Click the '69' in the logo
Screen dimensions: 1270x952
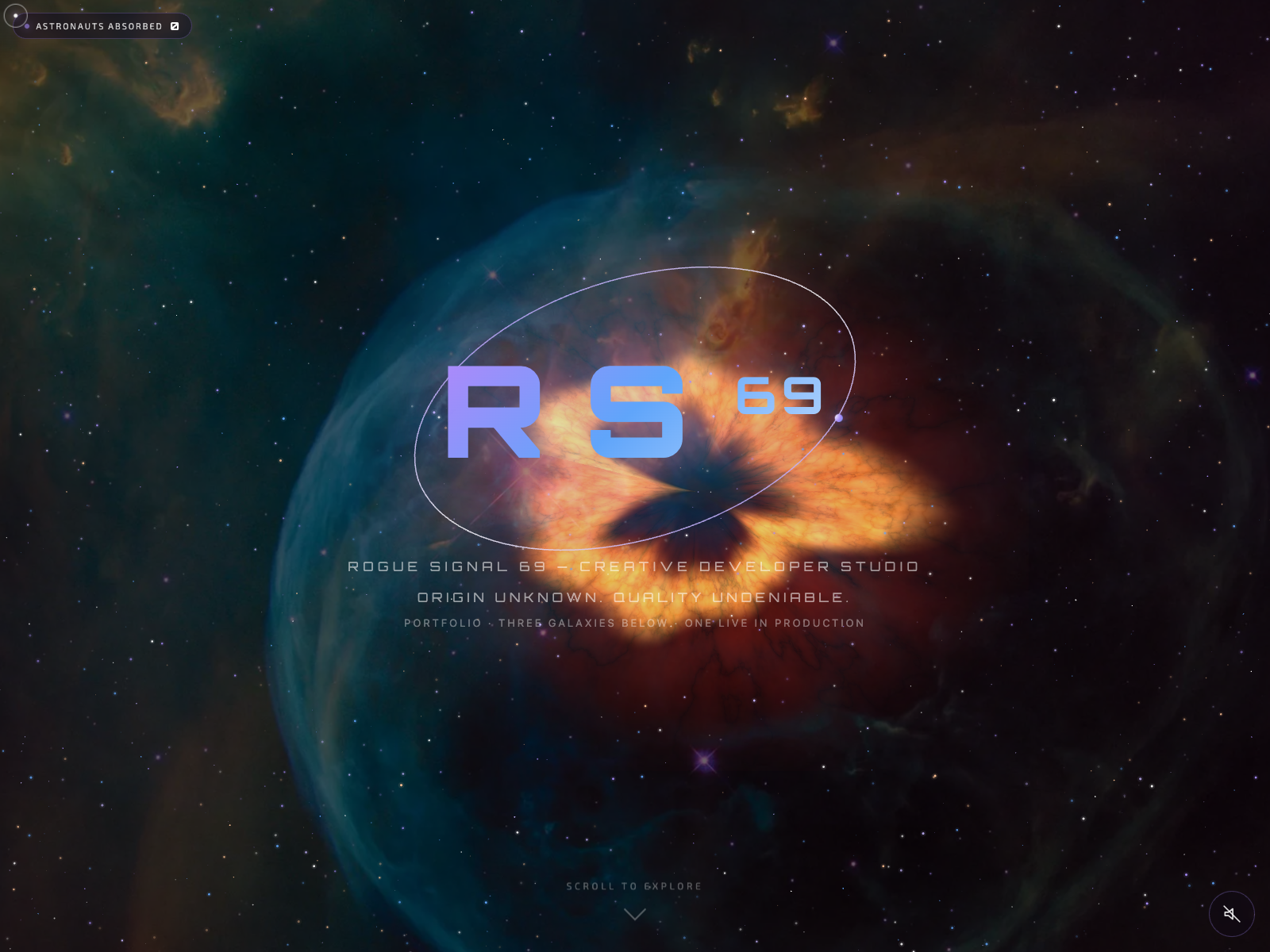pos(779,395)
